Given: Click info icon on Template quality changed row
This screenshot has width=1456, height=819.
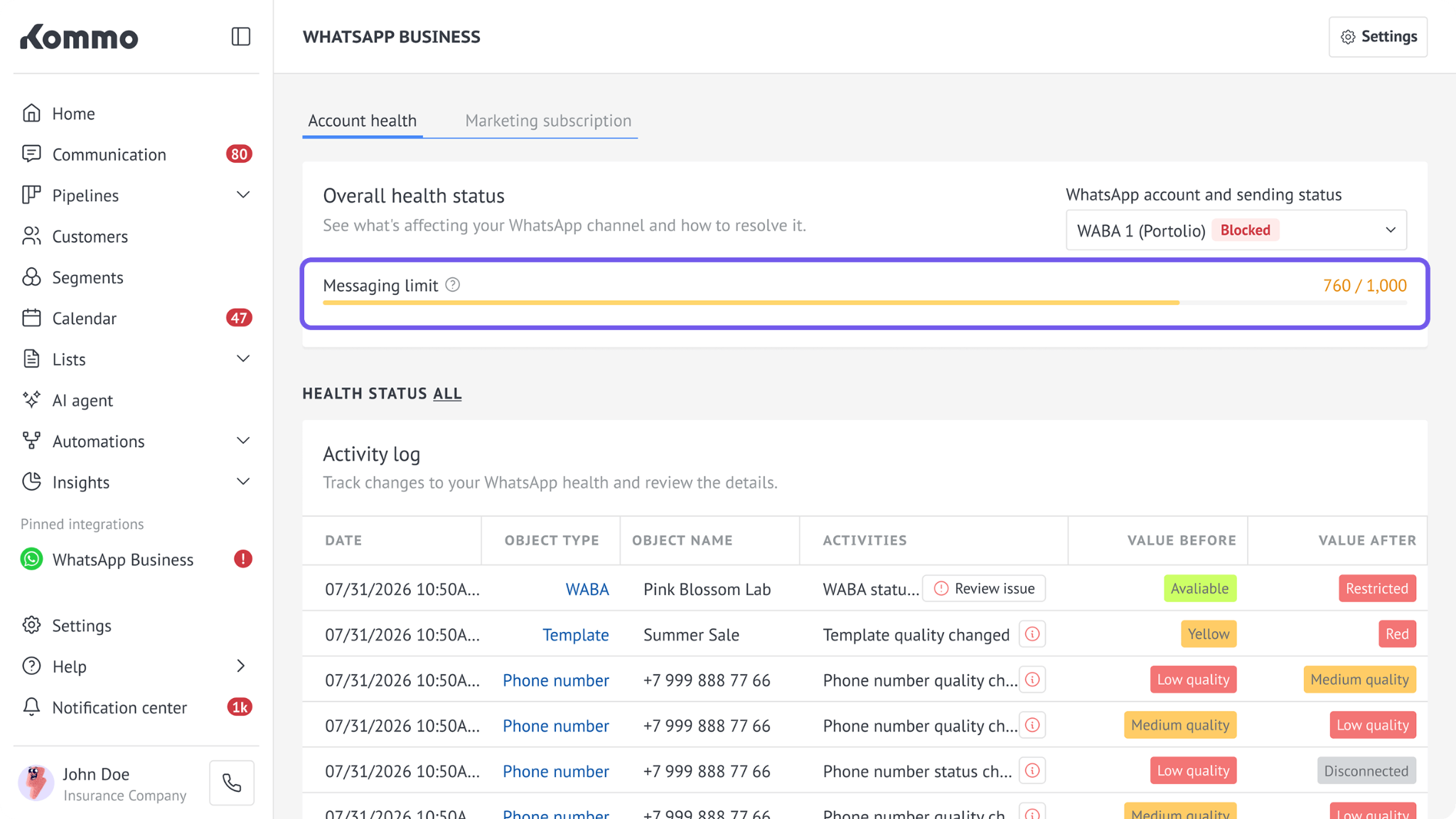Looking at the screenshot, I should tap(1032, 634).
